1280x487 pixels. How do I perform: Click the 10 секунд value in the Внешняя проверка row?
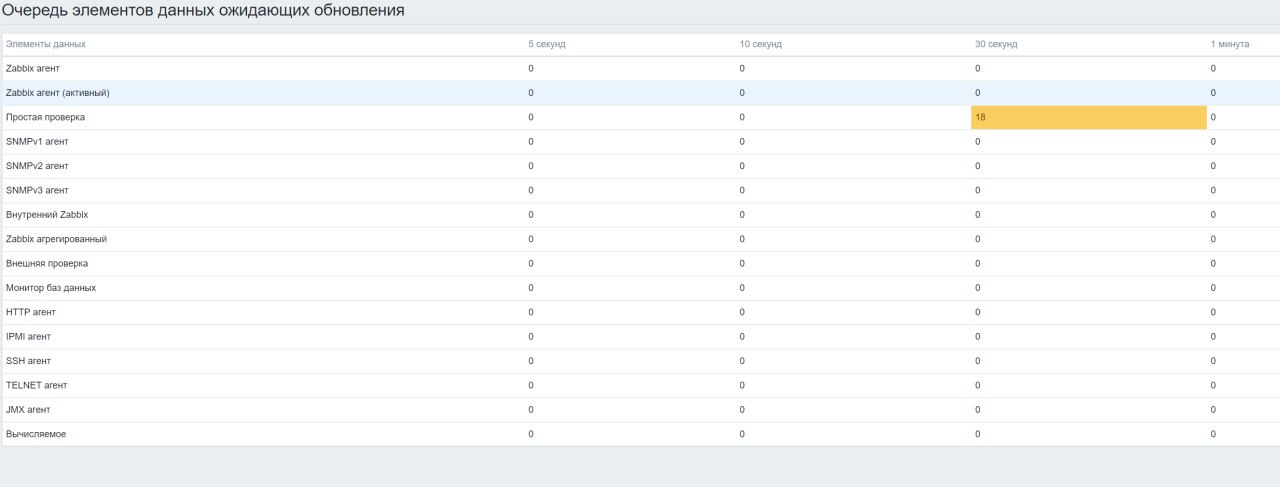[x=742, y=263]
